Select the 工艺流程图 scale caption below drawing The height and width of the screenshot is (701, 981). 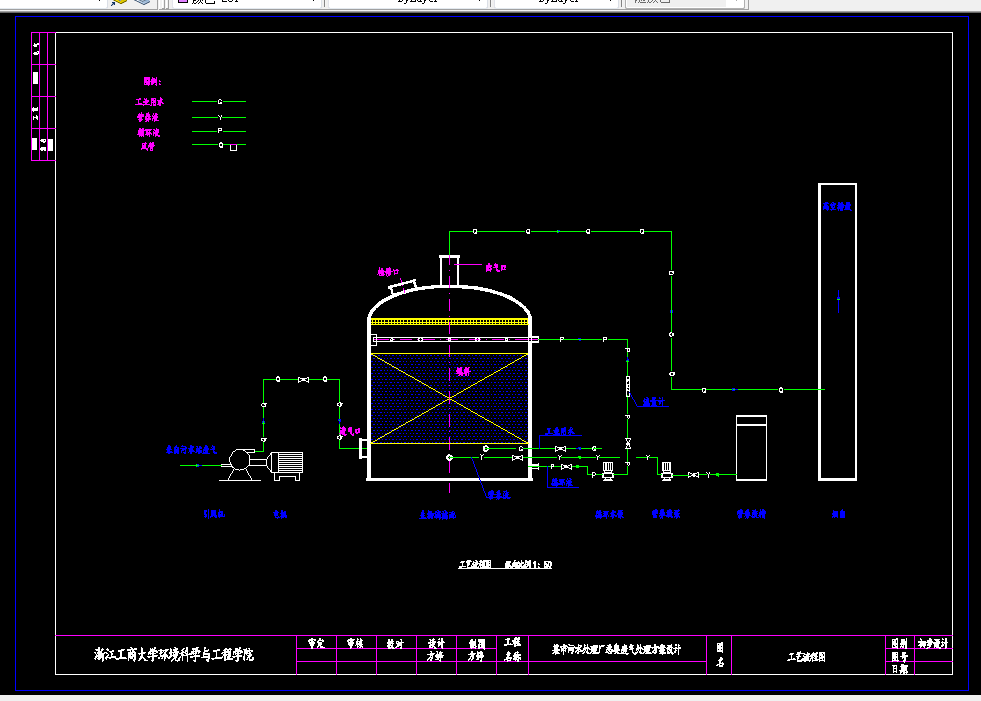505,565
